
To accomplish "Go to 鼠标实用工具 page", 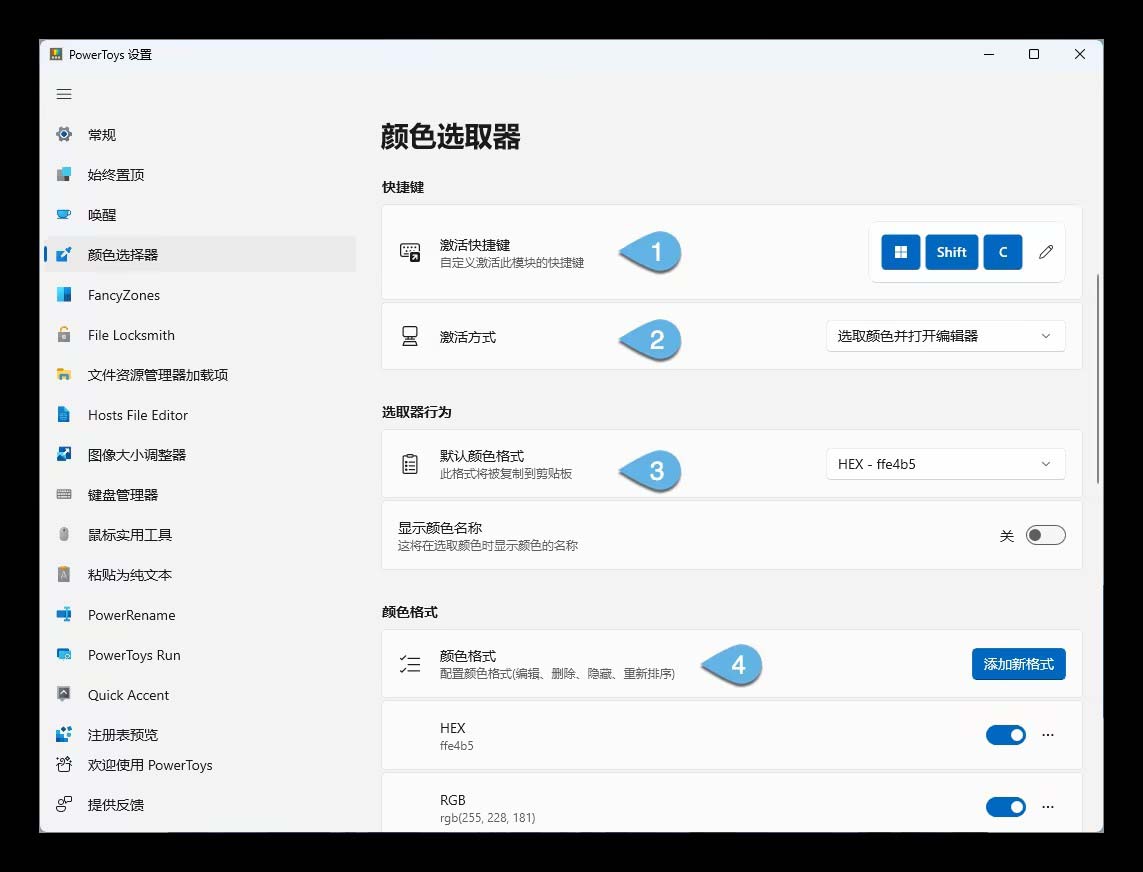I will pos(200,534).
